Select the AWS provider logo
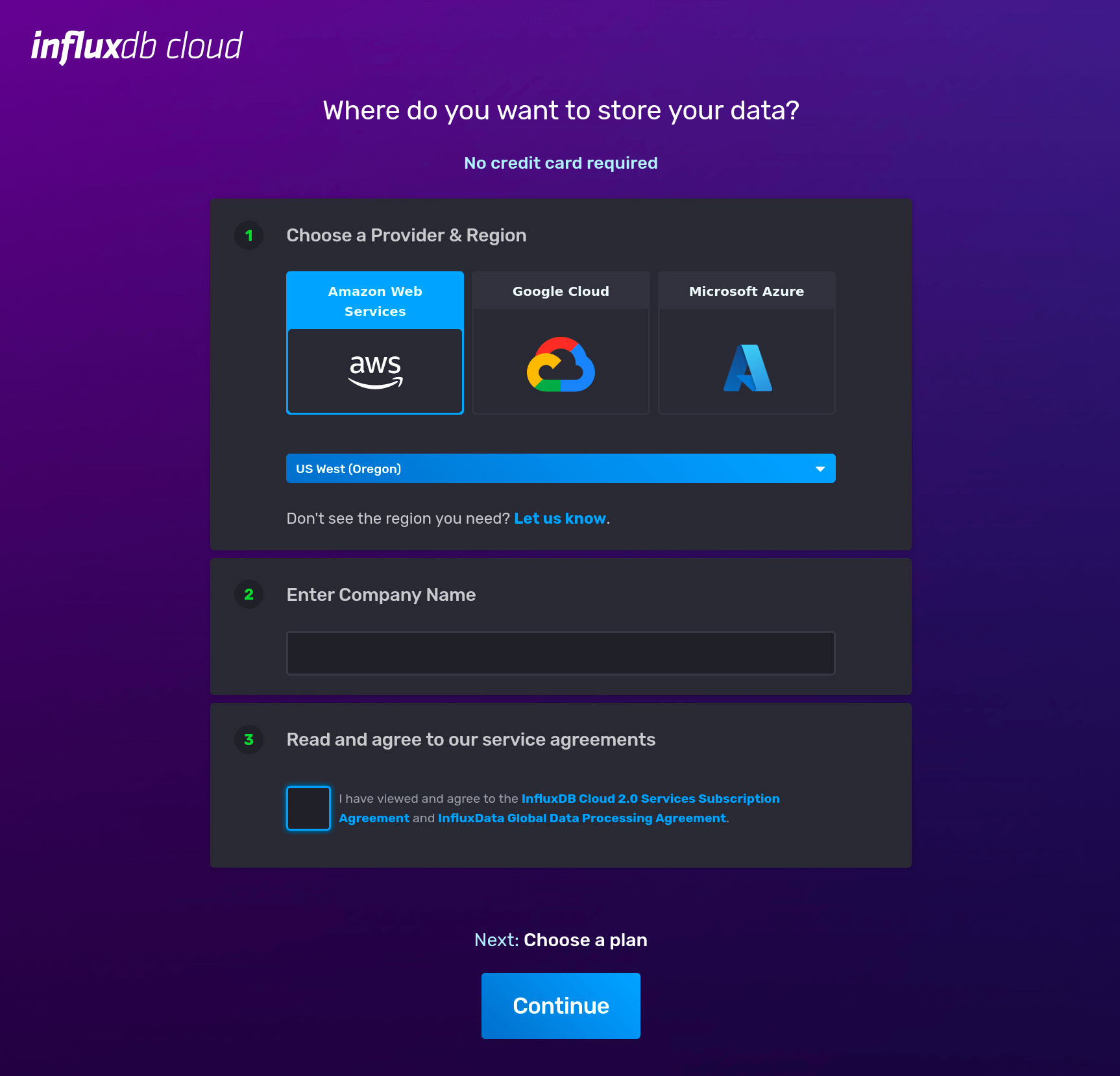Image resolution: width=1120 pixels, height=1076 pixels. (x=375, y=370)
